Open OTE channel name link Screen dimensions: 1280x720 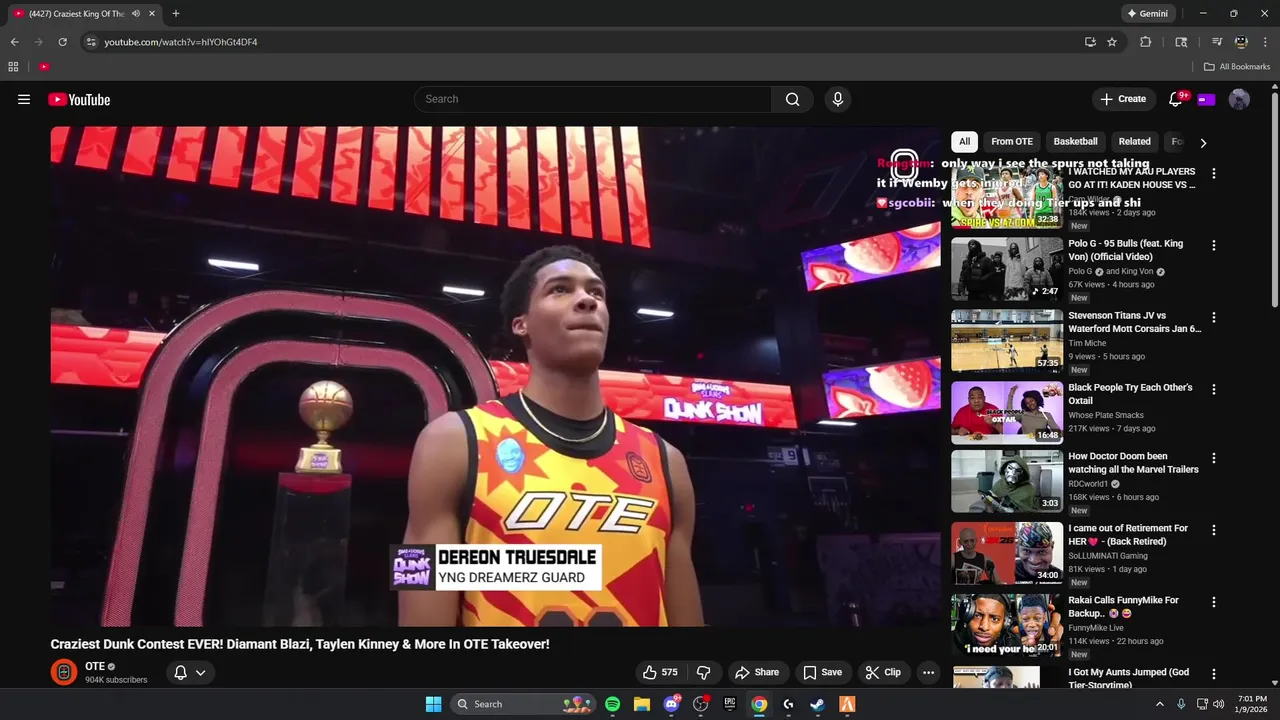[95, 666]
